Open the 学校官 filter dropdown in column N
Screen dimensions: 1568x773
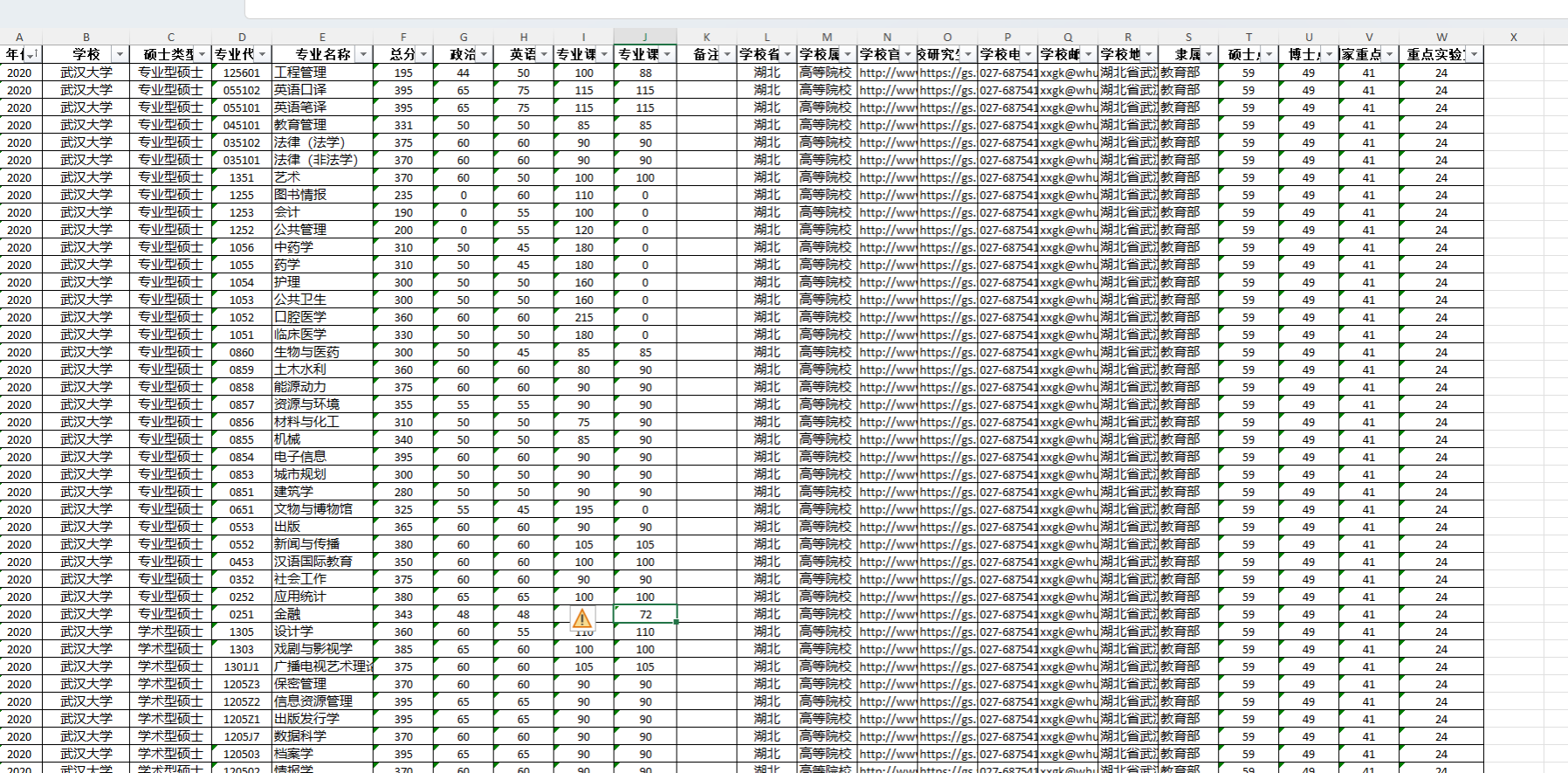908,54
